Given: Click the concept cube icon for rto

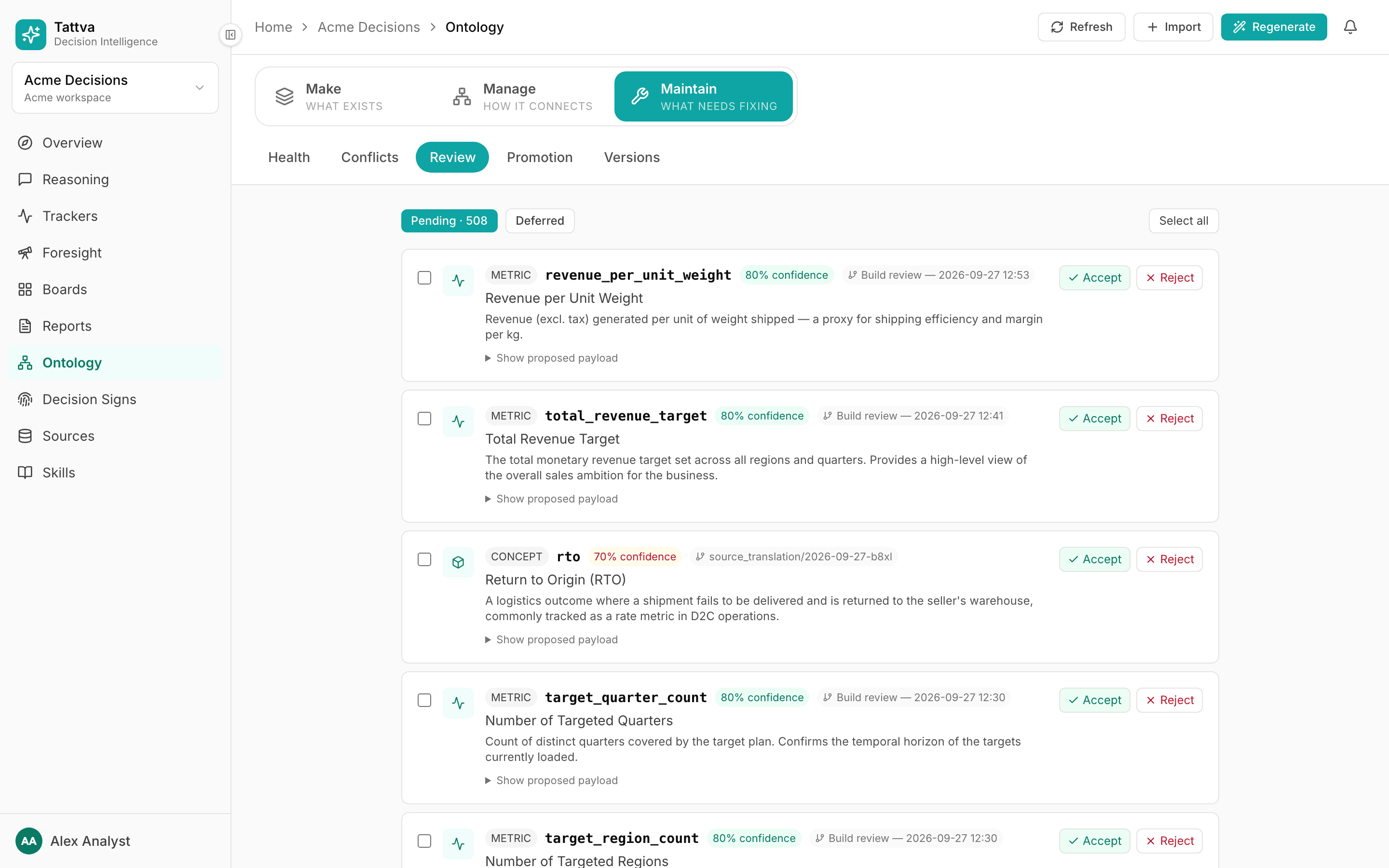Looking at the screenshot, I should [x=458, y=562].
